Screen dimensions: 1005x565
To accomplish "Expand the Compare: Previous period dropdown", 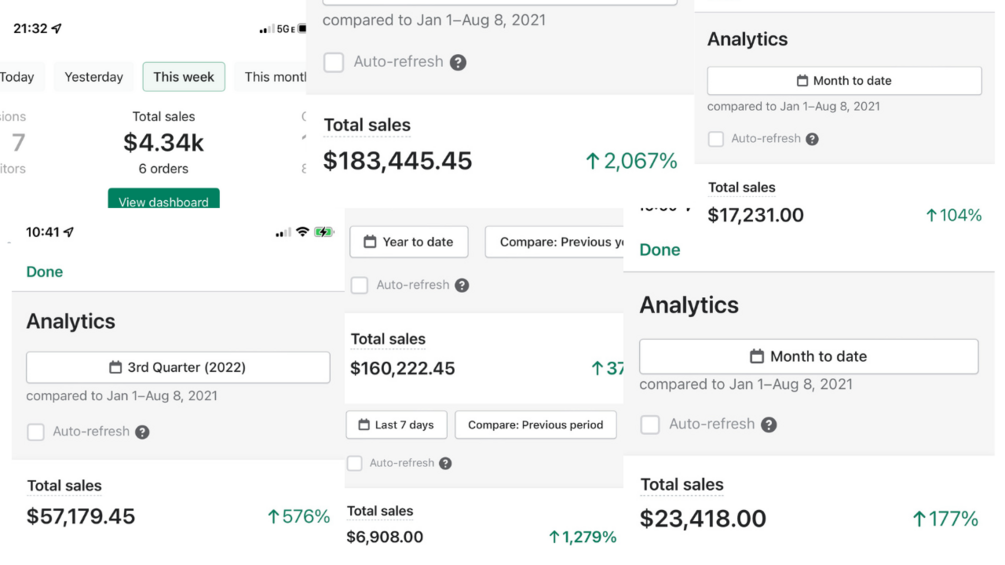I will tap(535, 425).
